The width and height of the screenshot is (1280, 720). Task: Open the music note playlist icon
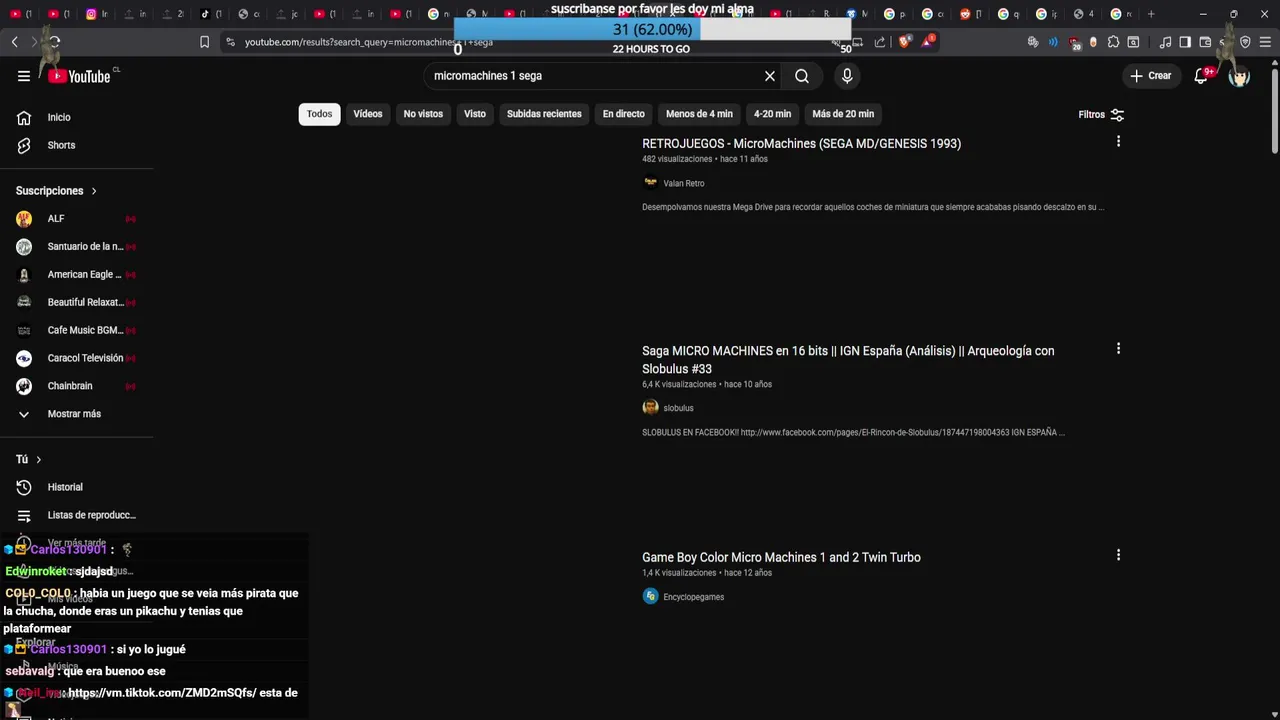click(1165, 42)
